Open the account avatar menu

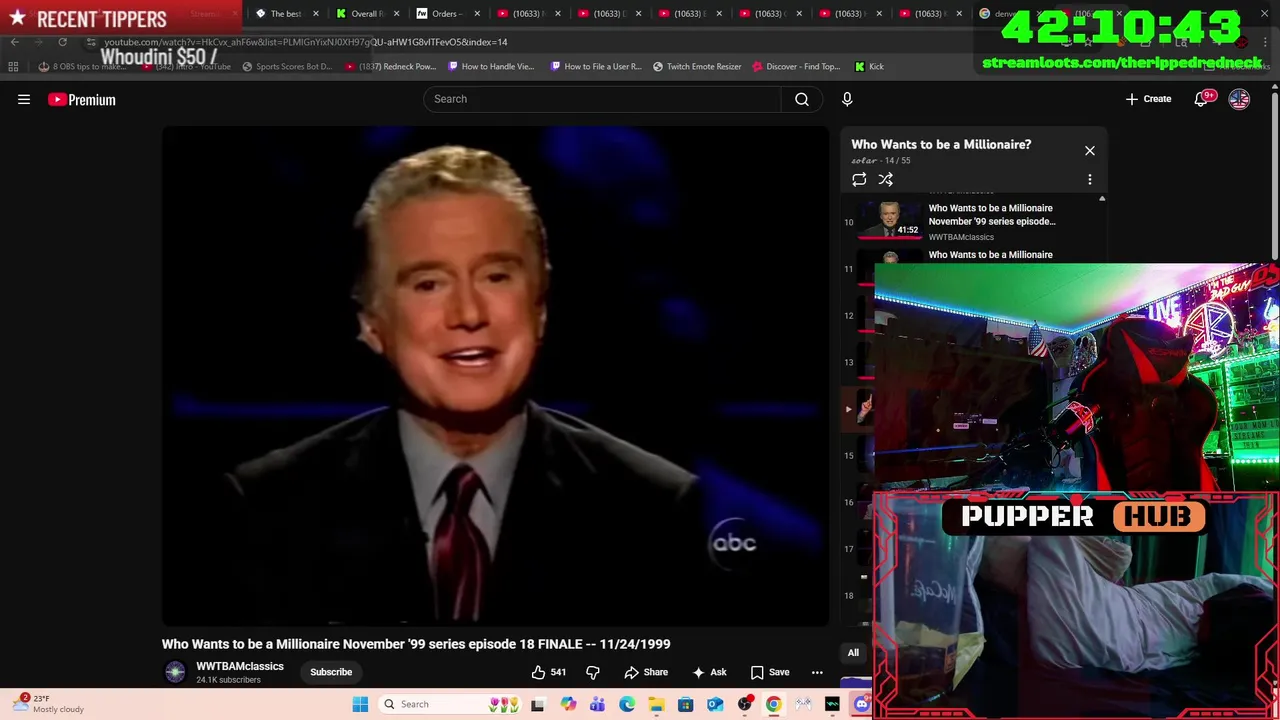pyautogui.click(x=1239, y=99)
